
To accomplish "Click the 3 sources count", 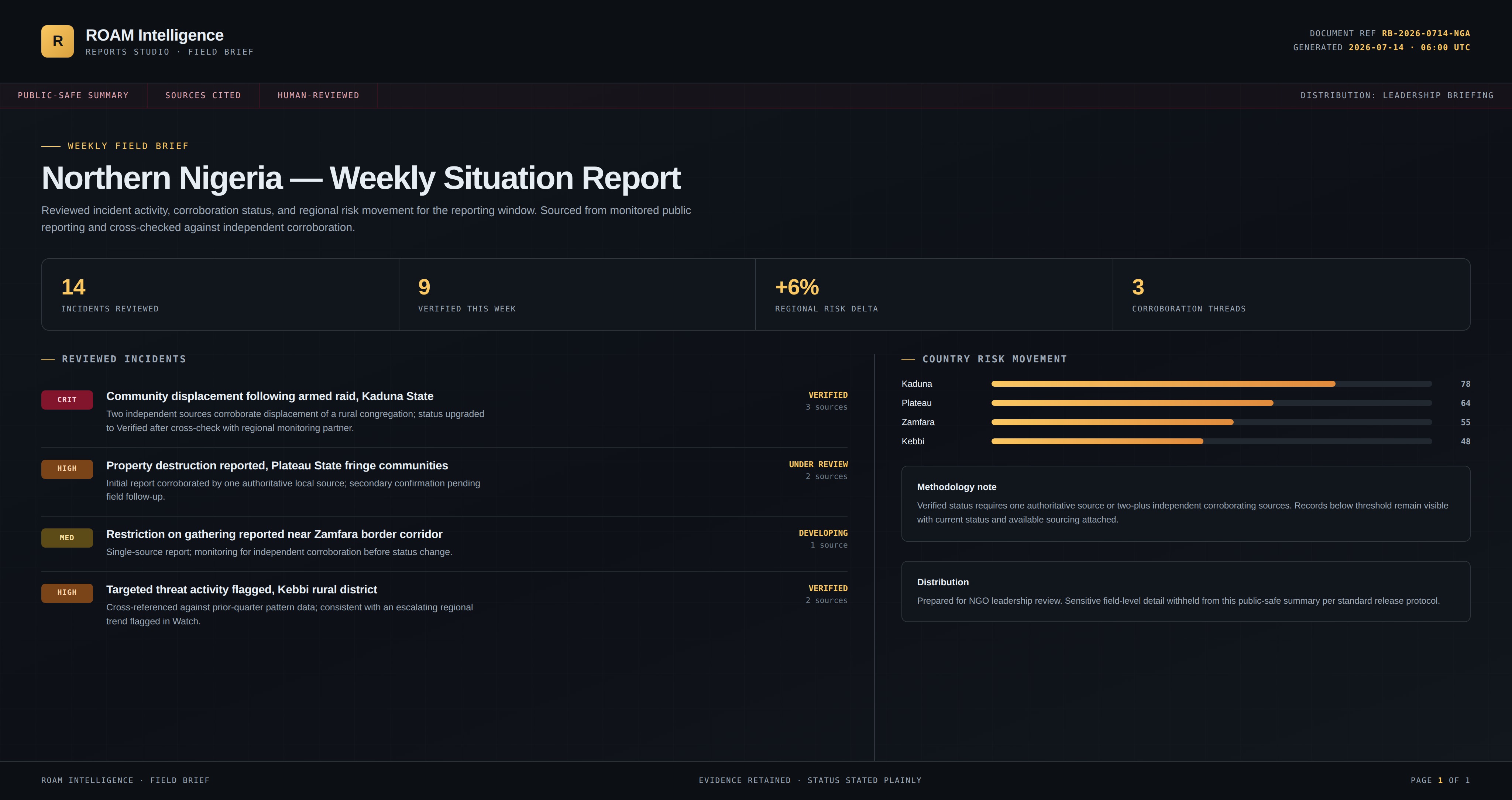I will pos(827,407).
